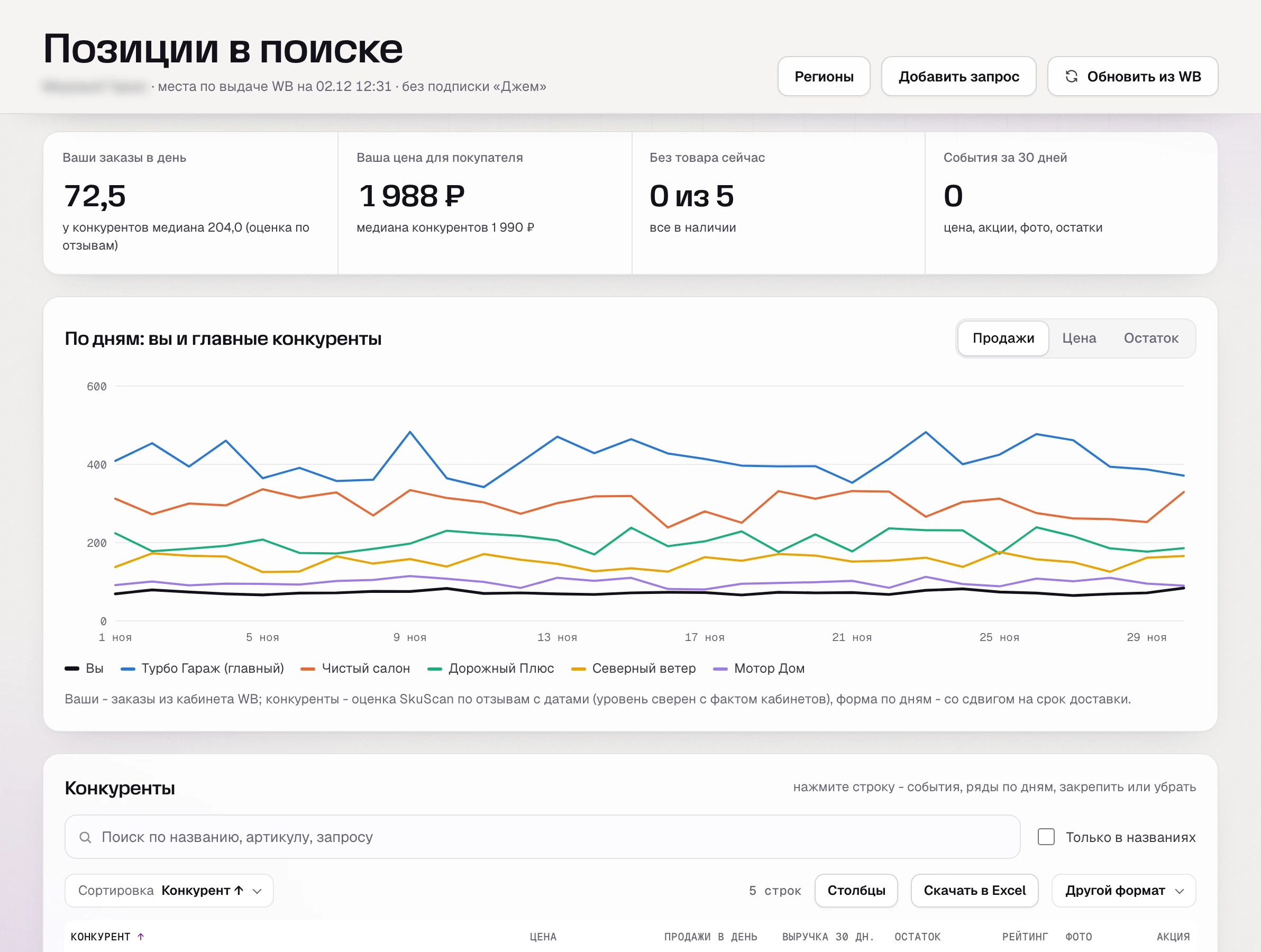
Task: Click the 1 988 ₽ price value
Action: click(412, 196)
